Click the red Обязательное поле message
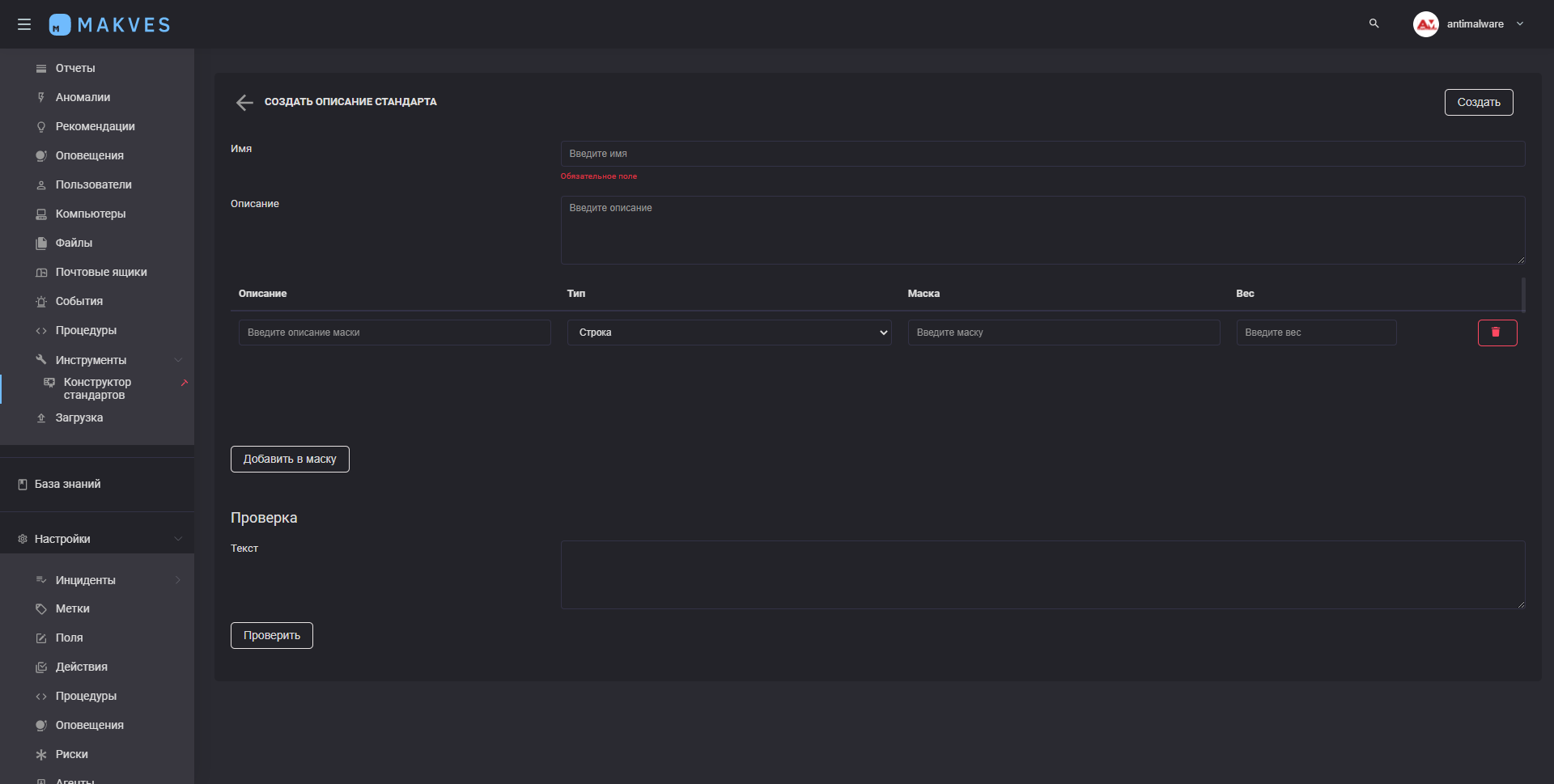Viewport: 1554px width, 784px height. click(599, 176)
